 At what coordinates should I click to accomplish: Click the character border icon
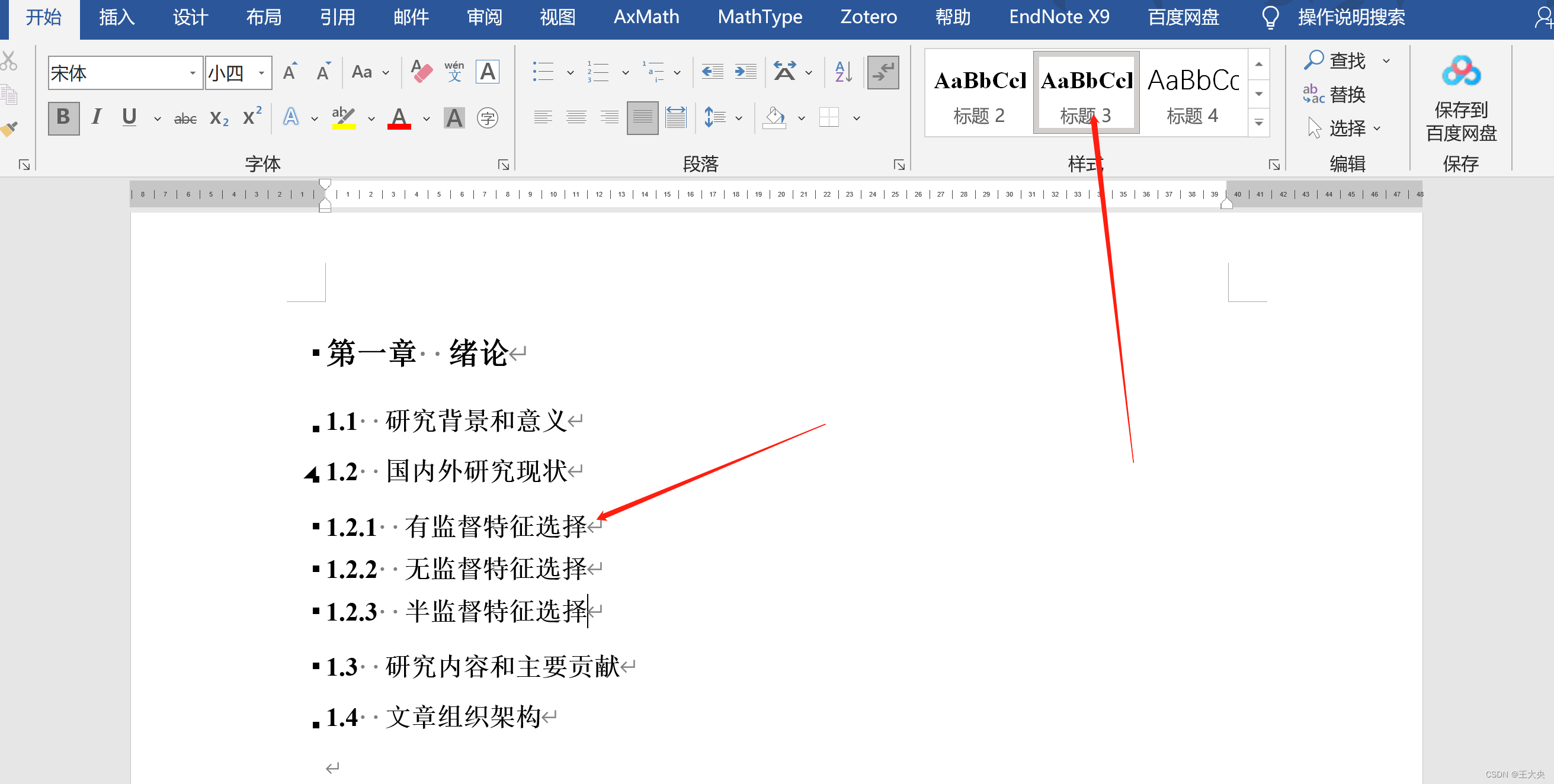[488, 72]
